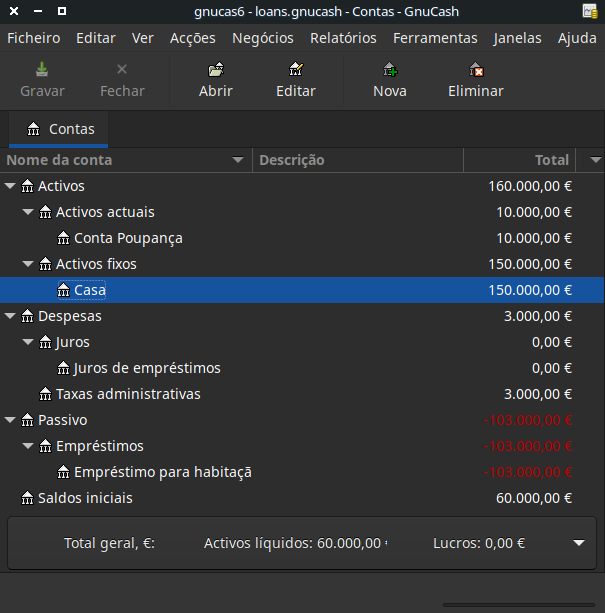Image resolution: width=605 pixels, height=613 pixels.
Task: Click the 60.000,00 € Saldos iniciais total
Action: coord(534,498)
